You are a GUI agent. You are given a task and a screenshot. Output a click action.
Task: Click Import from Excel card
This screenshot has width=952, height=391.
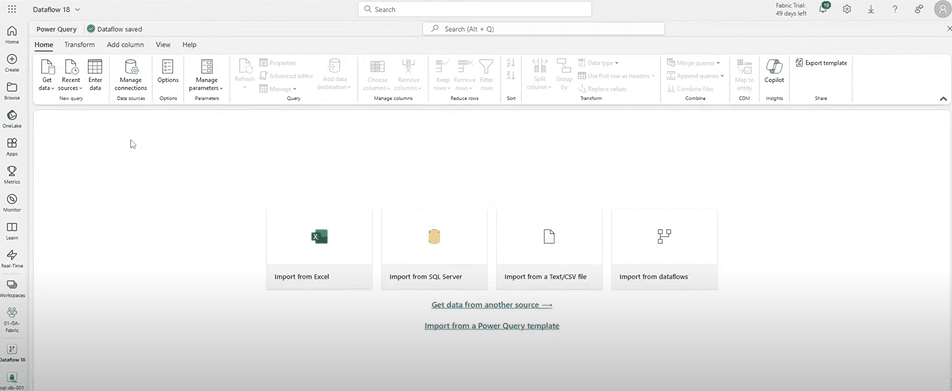pos(319,249)
